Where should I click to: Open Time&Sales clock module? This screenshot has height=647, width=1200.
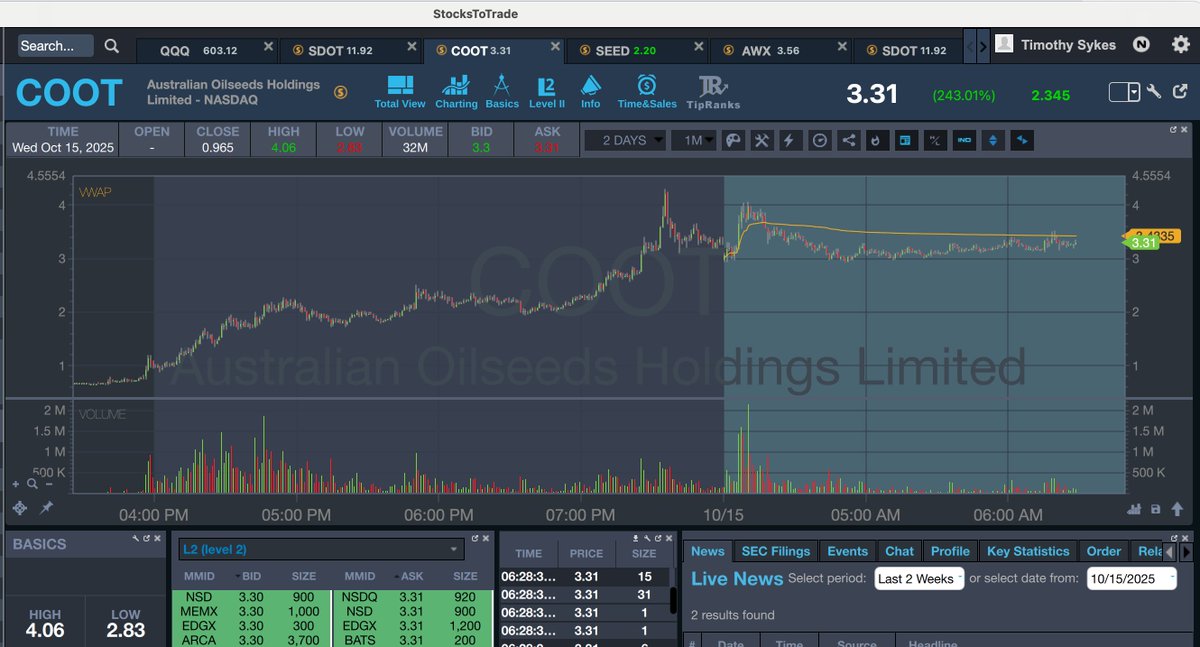(647, 91)
